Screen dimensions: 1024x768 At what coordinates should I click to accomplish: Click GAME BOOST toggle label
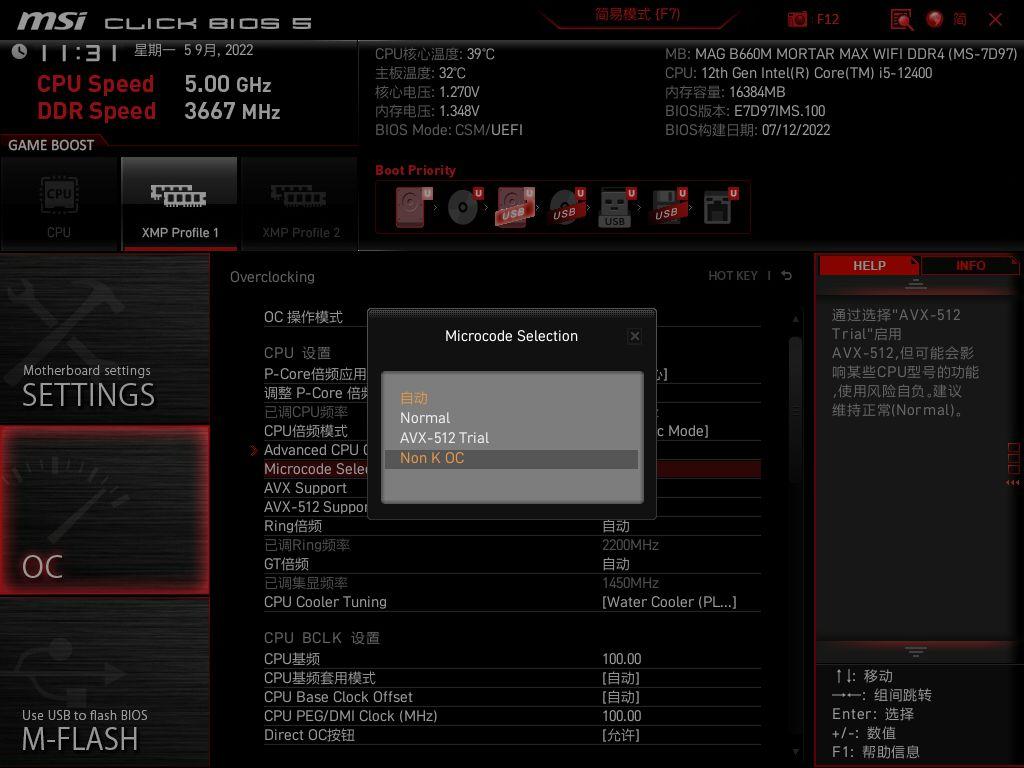(52, 144)
